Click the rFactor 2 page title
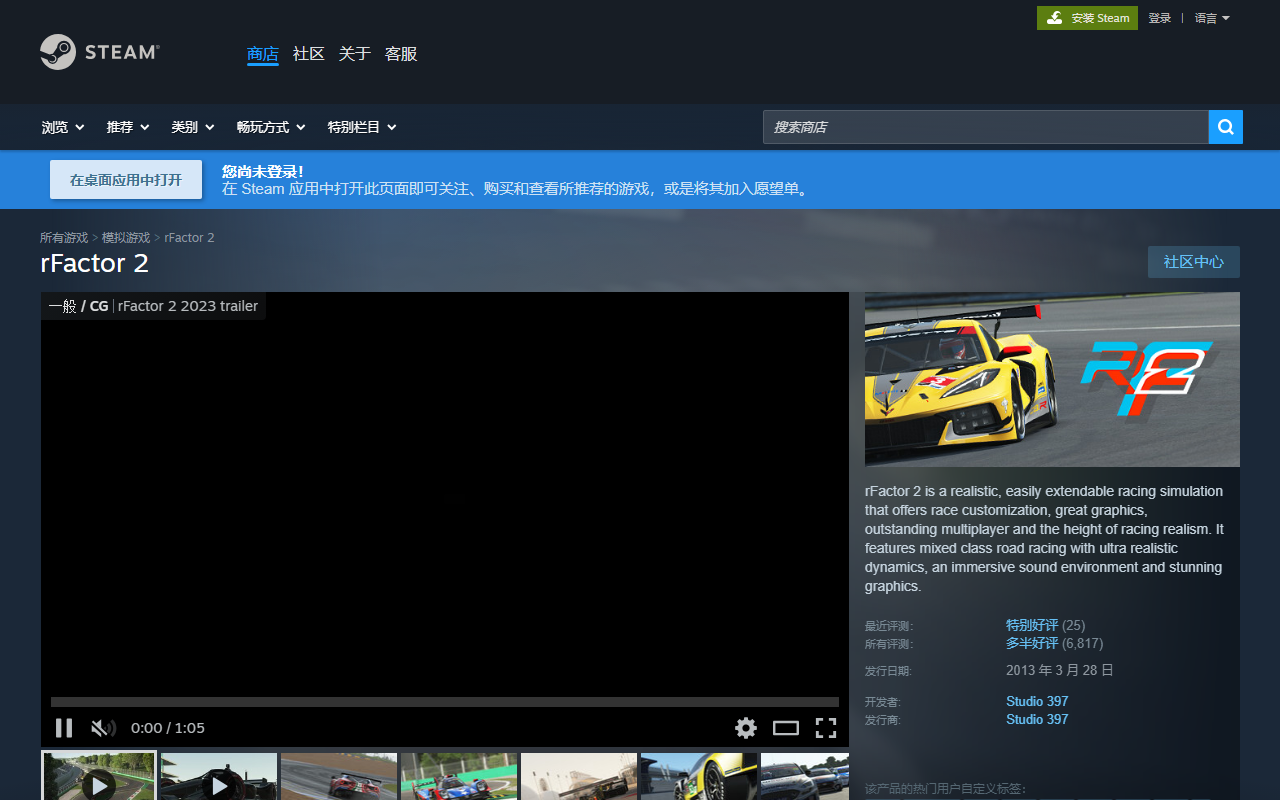 coord(94,263)
